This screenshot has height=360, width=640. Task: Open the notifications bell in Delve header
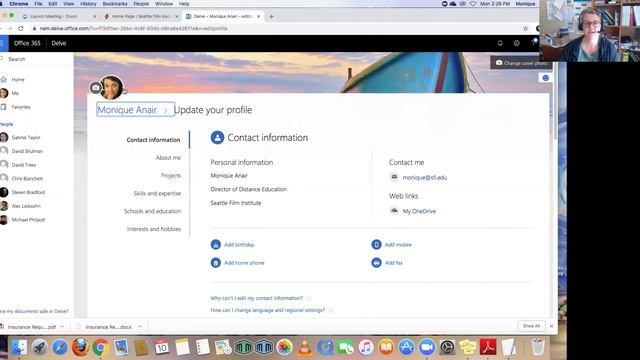click(x=500, y=43)
